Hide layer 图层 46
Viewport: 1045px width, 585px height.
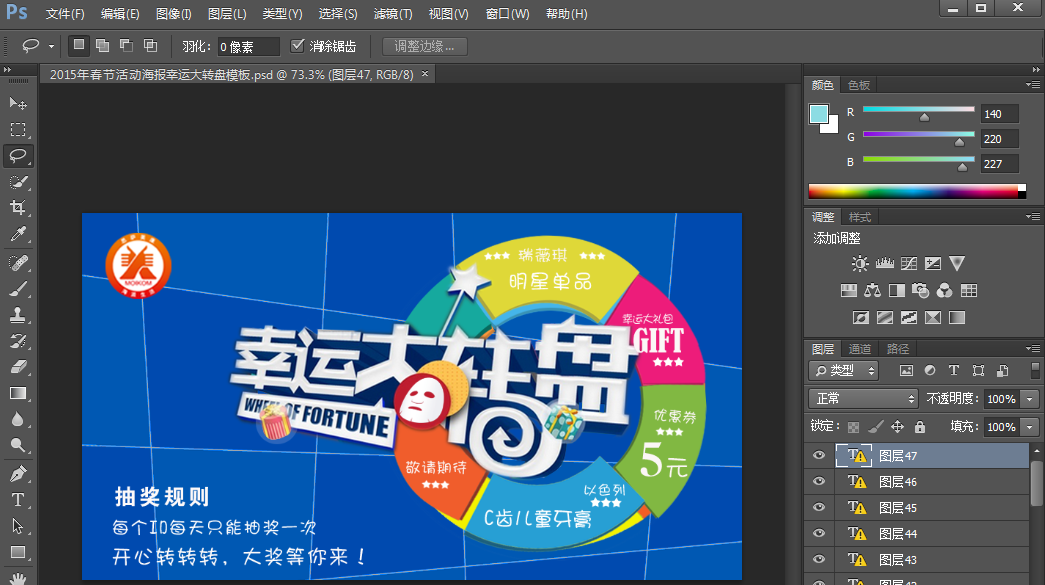click(819, 482)
